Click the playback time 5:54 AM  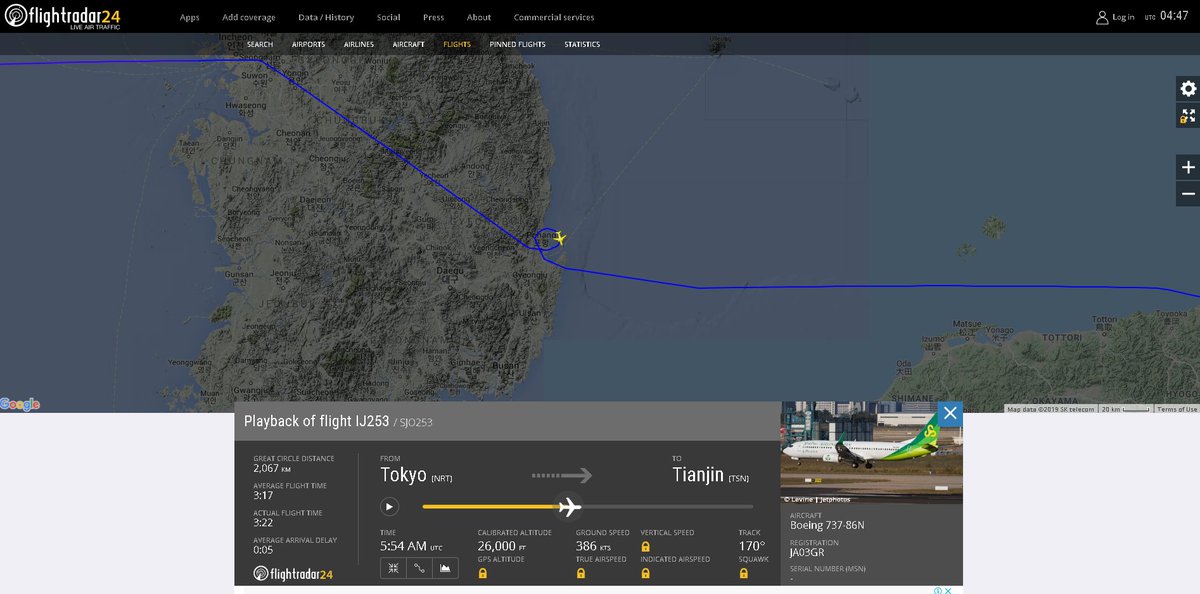pos(411,546)
